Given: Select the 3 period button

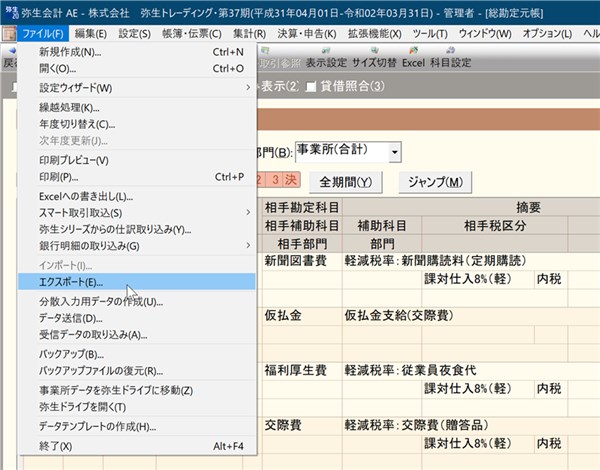Looking at the screenshot, I should tap(275, 180).
